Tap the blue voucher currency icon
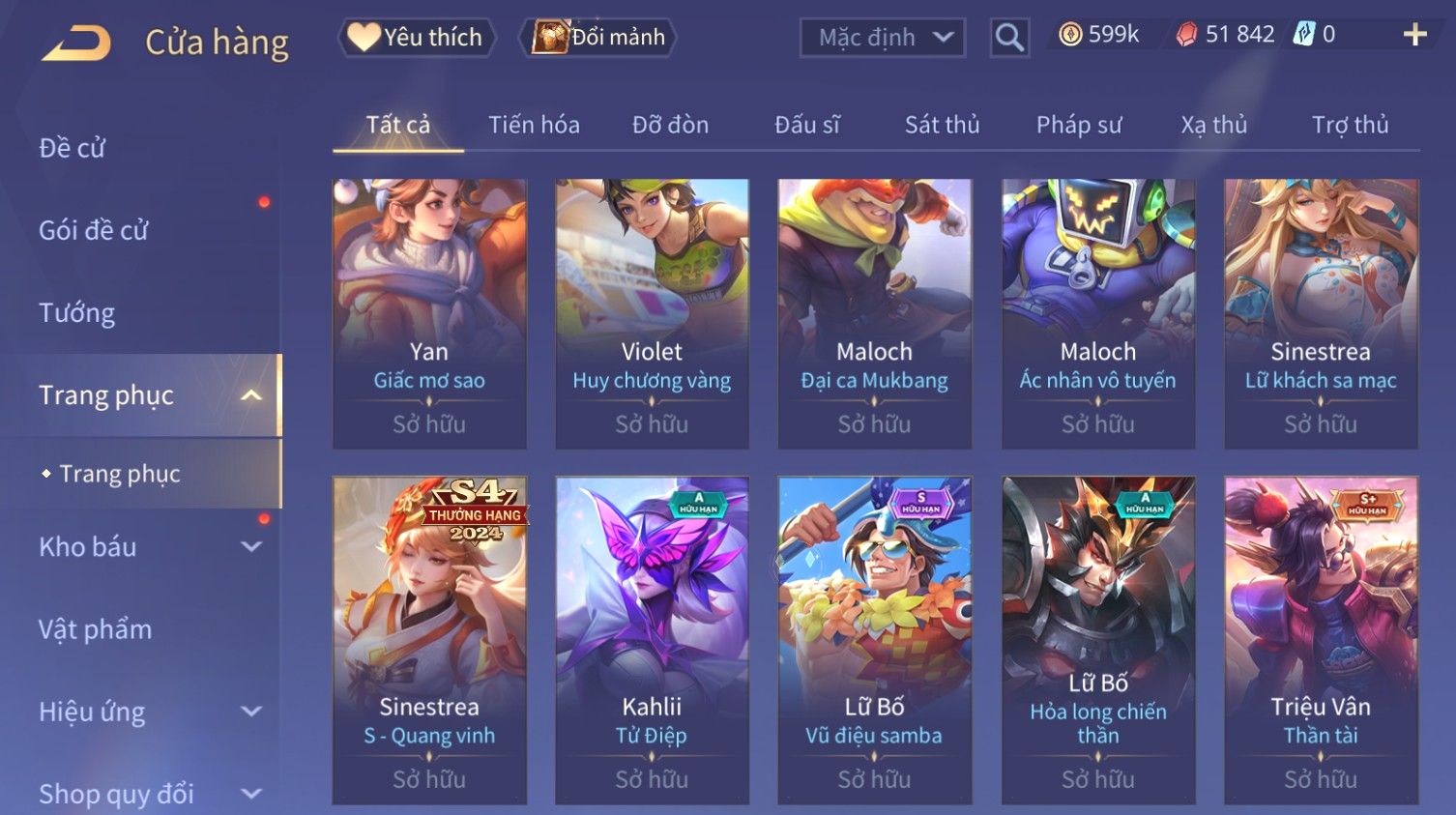1456x815 pixels. pyautogui.click(x=1304, y=35)
